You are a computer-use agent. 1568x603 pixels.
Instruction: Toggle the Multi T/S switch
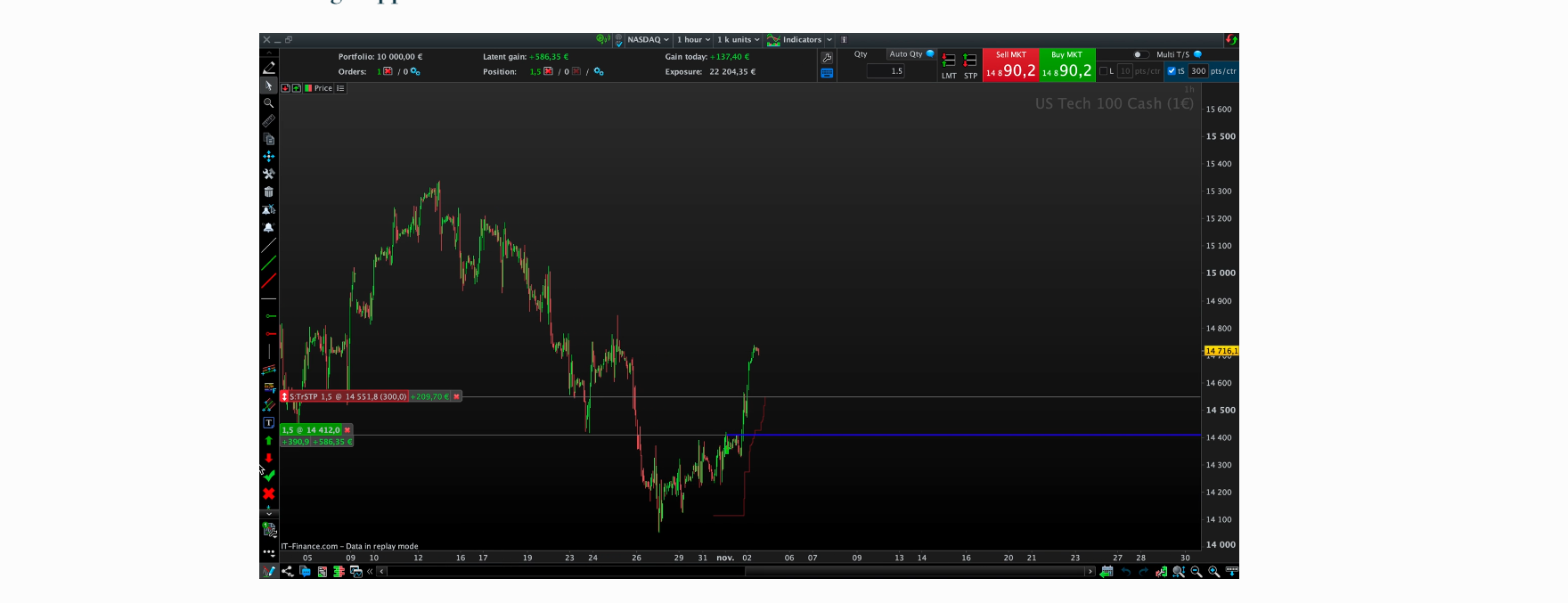click(x=1139, y=54)
